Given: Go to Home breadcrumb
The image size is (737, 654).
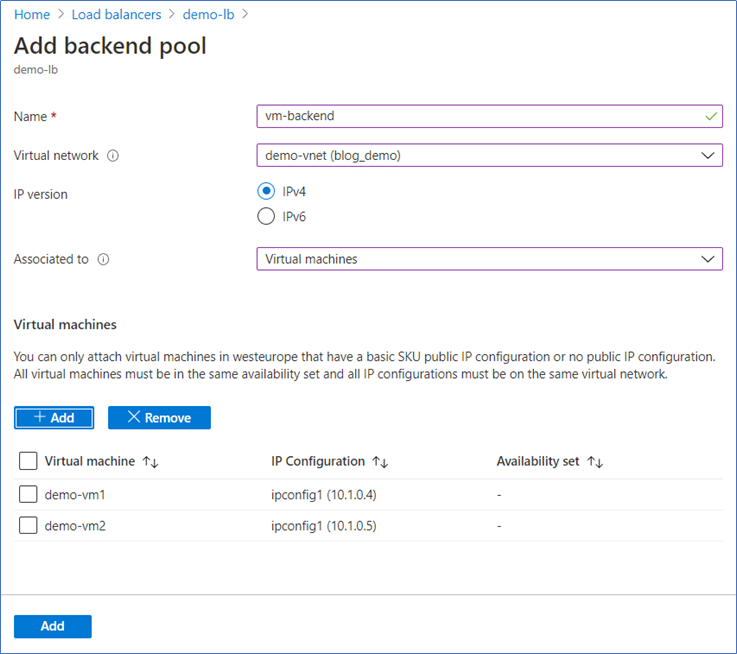Looking at the screenshot, I should coord(32,14).
